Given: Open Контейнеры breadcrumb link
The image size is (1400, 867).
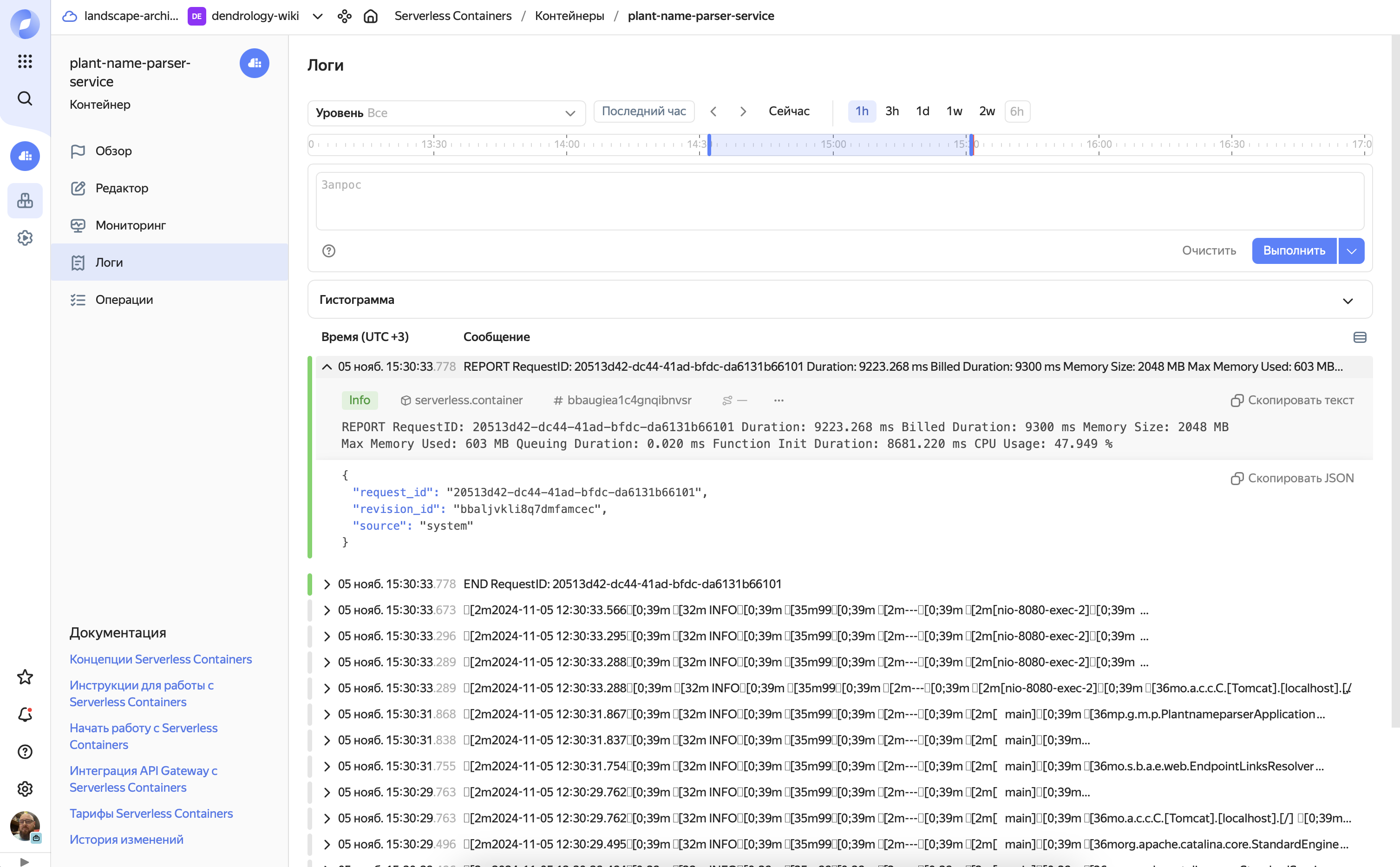Looking at the screenshot, I should click(569, 16).
